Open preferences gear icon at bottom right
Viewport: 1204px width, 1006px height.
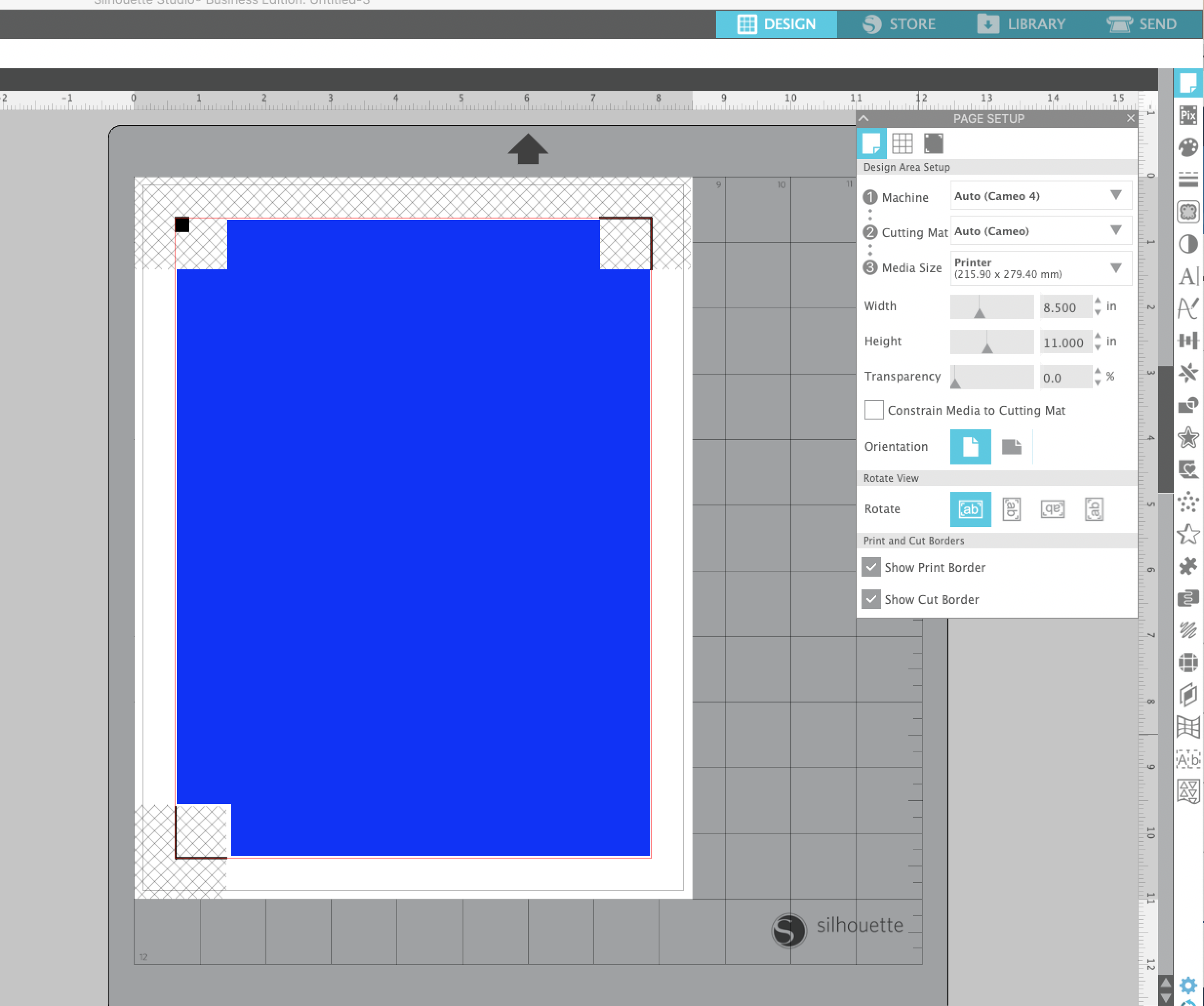(1188, 986)
